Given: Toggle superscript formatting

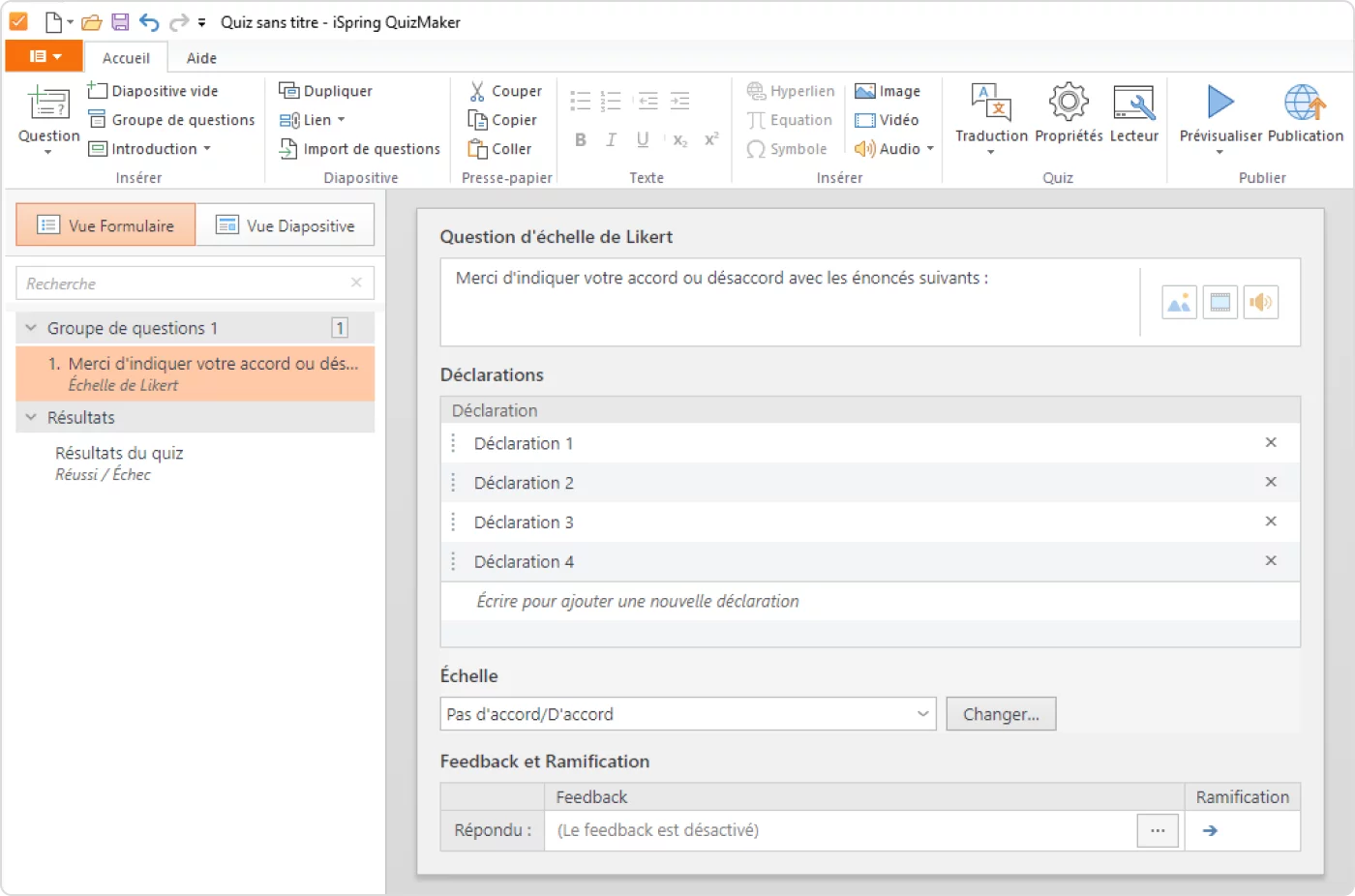Looking at the screenshot, I should [711, 140].
